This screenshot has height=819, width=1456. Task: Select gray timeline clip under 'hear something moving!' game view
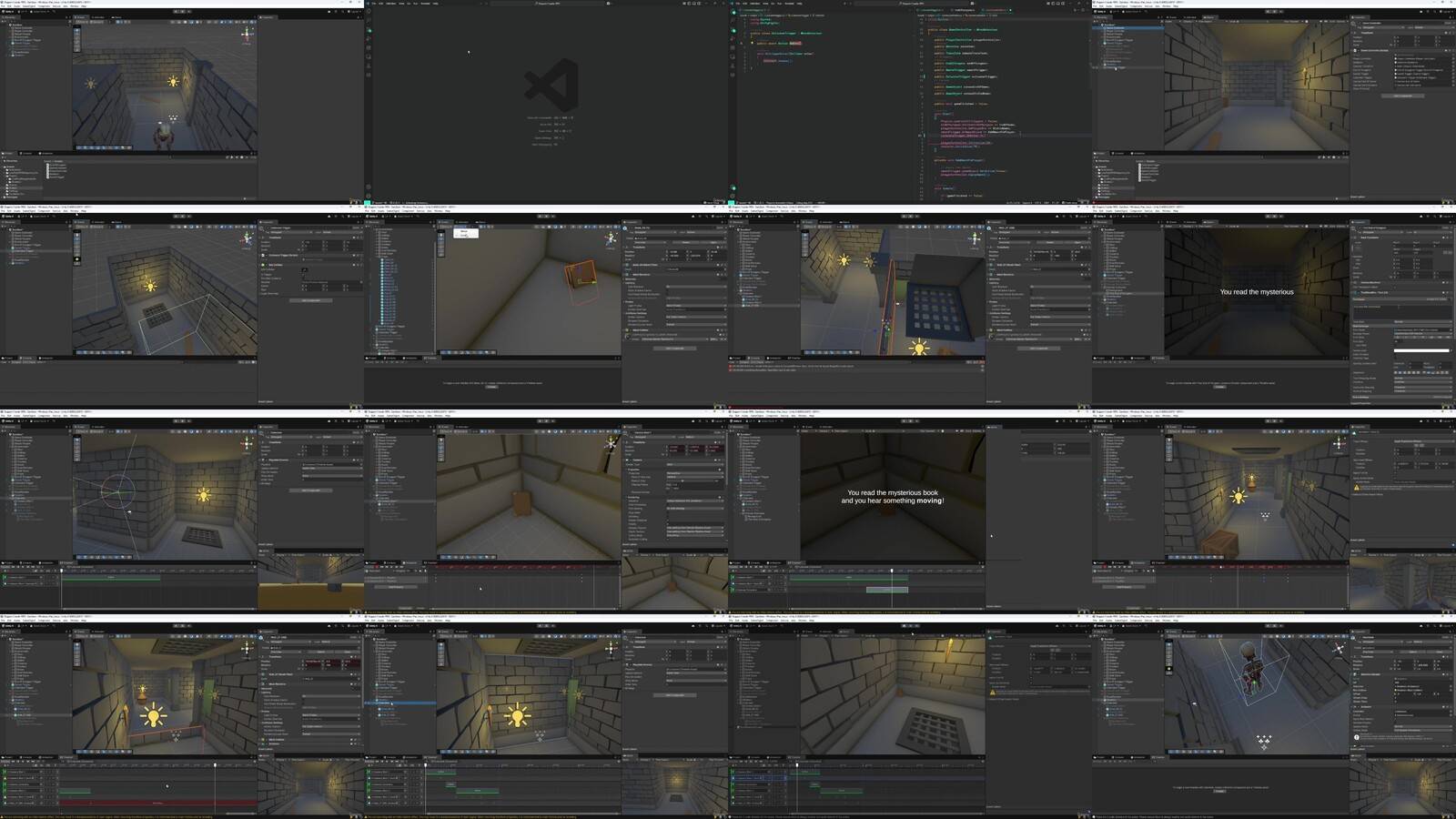point(886,590)
